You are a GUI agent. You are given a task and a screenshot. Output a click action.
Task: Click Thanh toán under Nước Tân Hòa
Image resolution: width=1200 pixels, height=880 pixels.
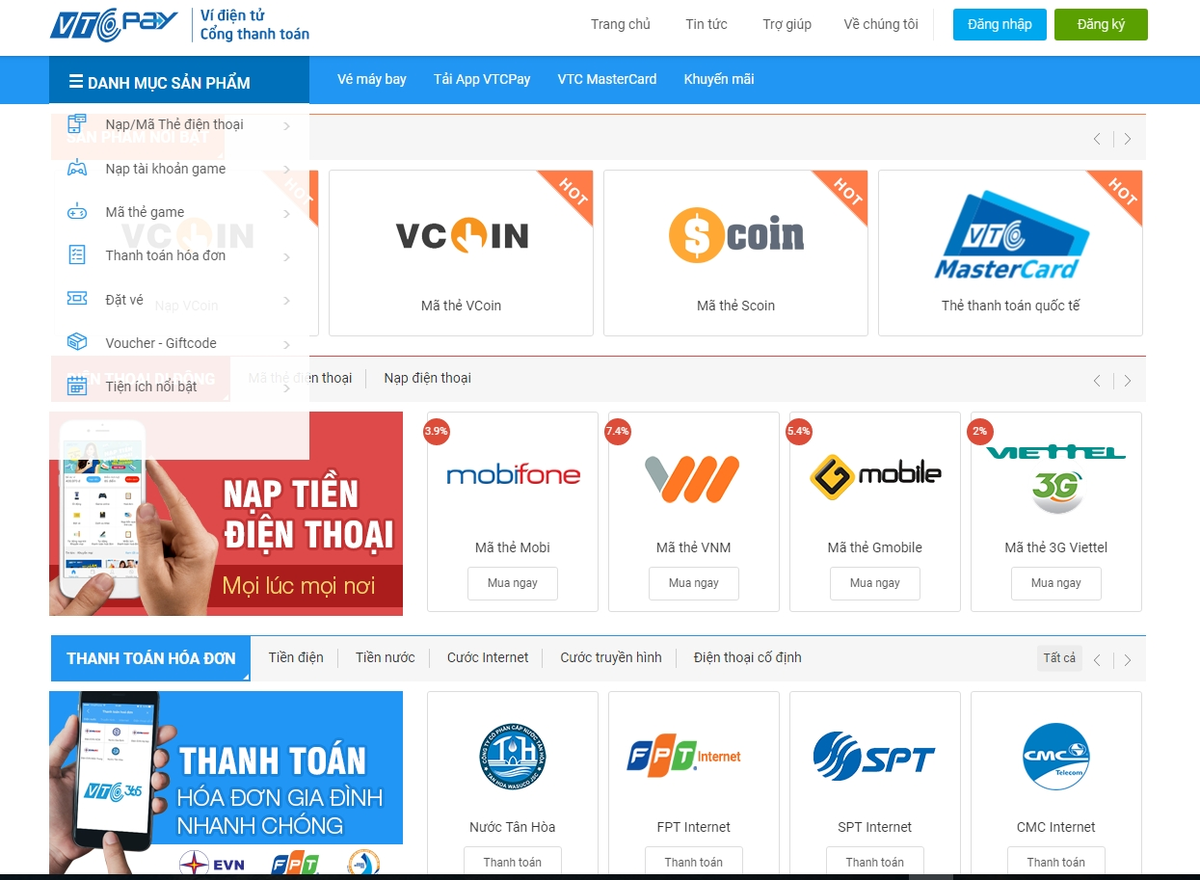[512, 862]
